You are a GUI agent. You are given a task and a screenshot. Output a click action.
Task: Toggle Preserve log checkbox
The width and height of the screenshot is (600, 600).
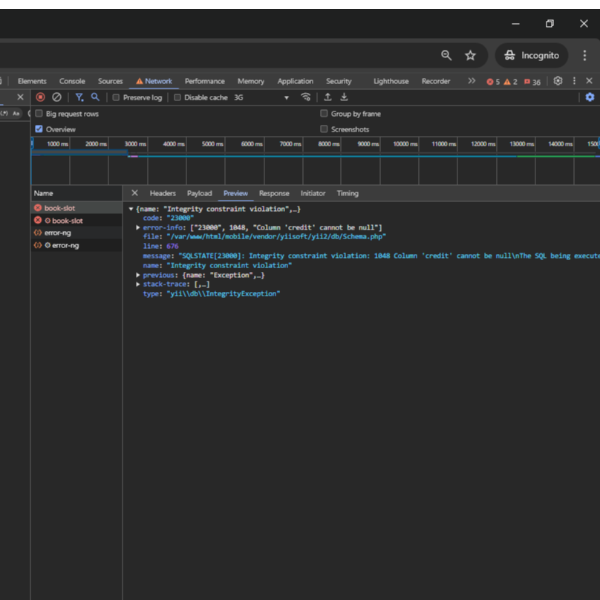tap(116, 98)
